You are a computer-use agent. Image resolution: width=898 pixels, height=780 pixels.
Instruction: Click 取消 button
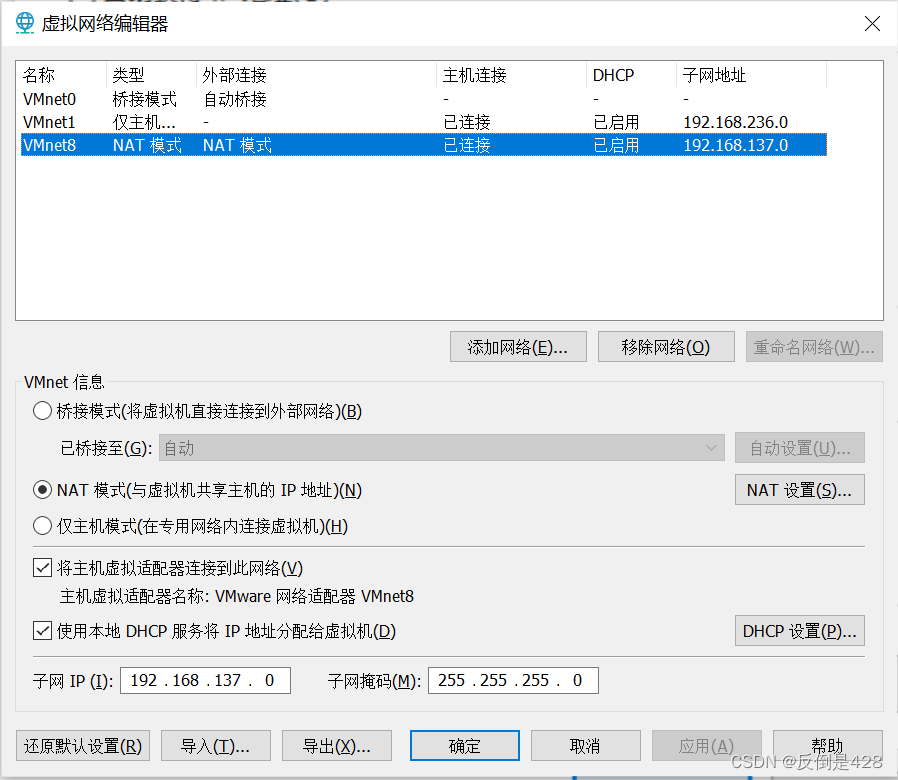(586, 746)
